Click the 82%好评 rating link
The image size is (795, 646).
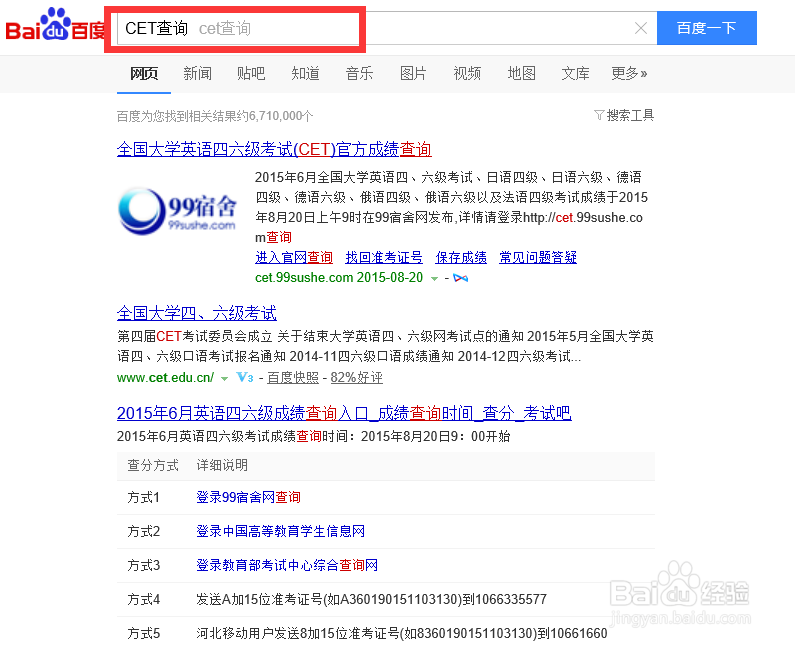(x=356, y=378)
